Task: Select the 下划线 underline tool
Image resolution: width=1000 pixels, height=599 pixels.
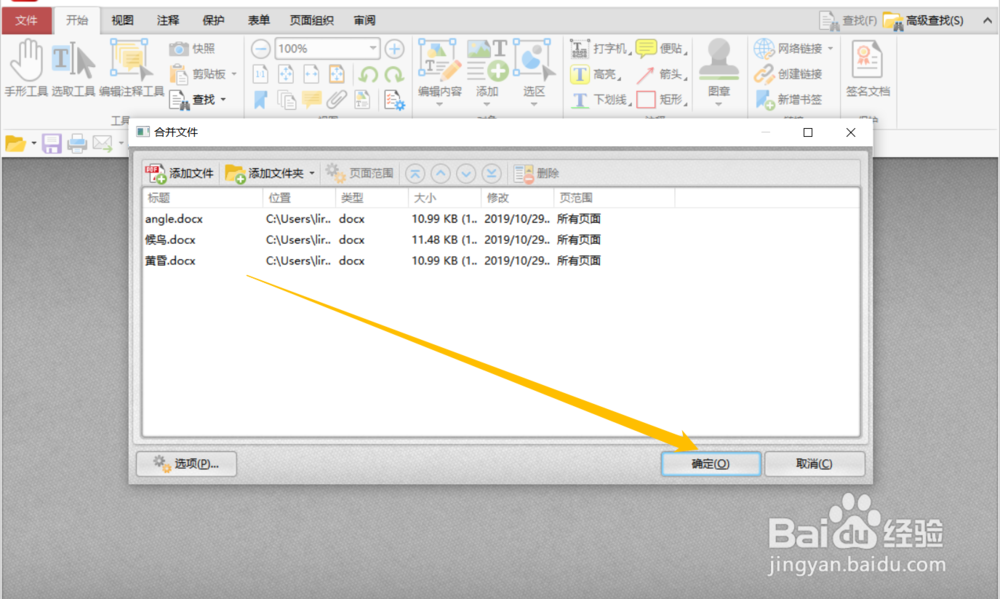Action: pyautogui.click(x=600, y=100)
